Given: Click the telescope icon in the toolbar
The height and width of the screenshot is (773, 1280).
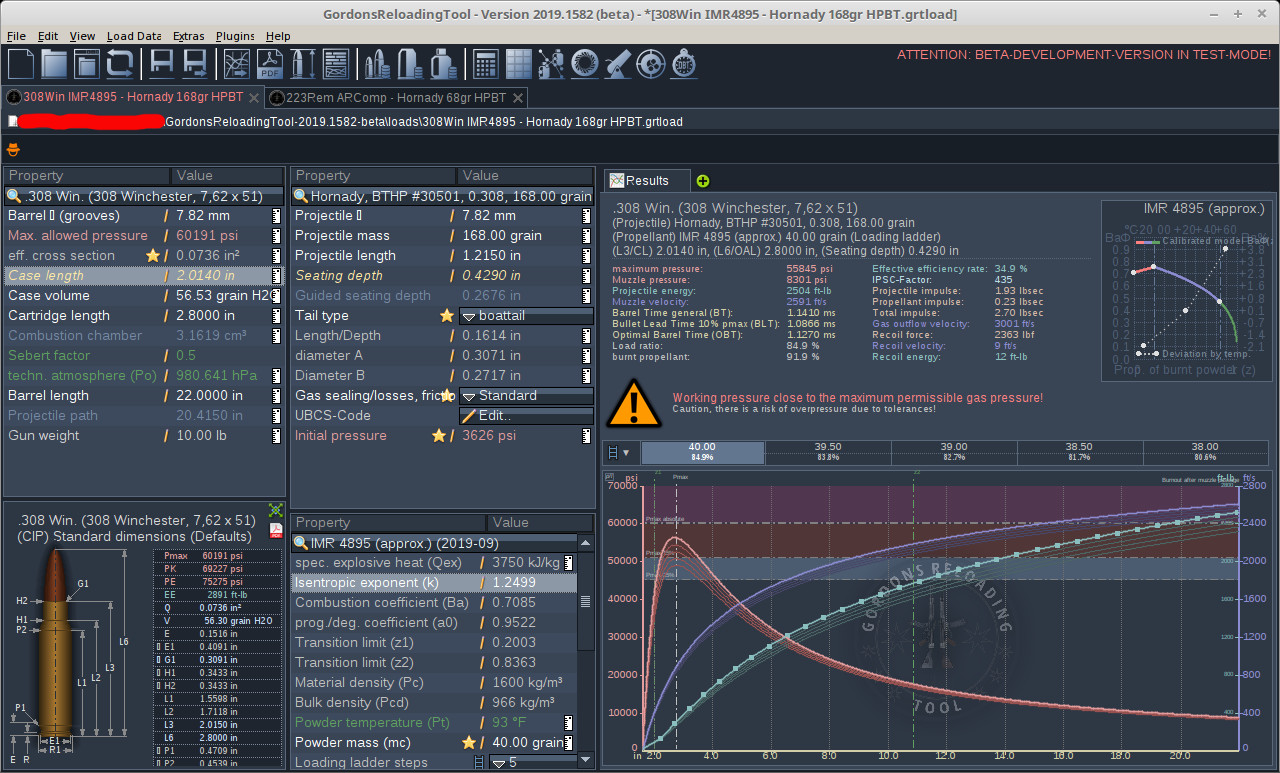Looking at the screenshot, I should pyautogui.click(x=618, y=64).
